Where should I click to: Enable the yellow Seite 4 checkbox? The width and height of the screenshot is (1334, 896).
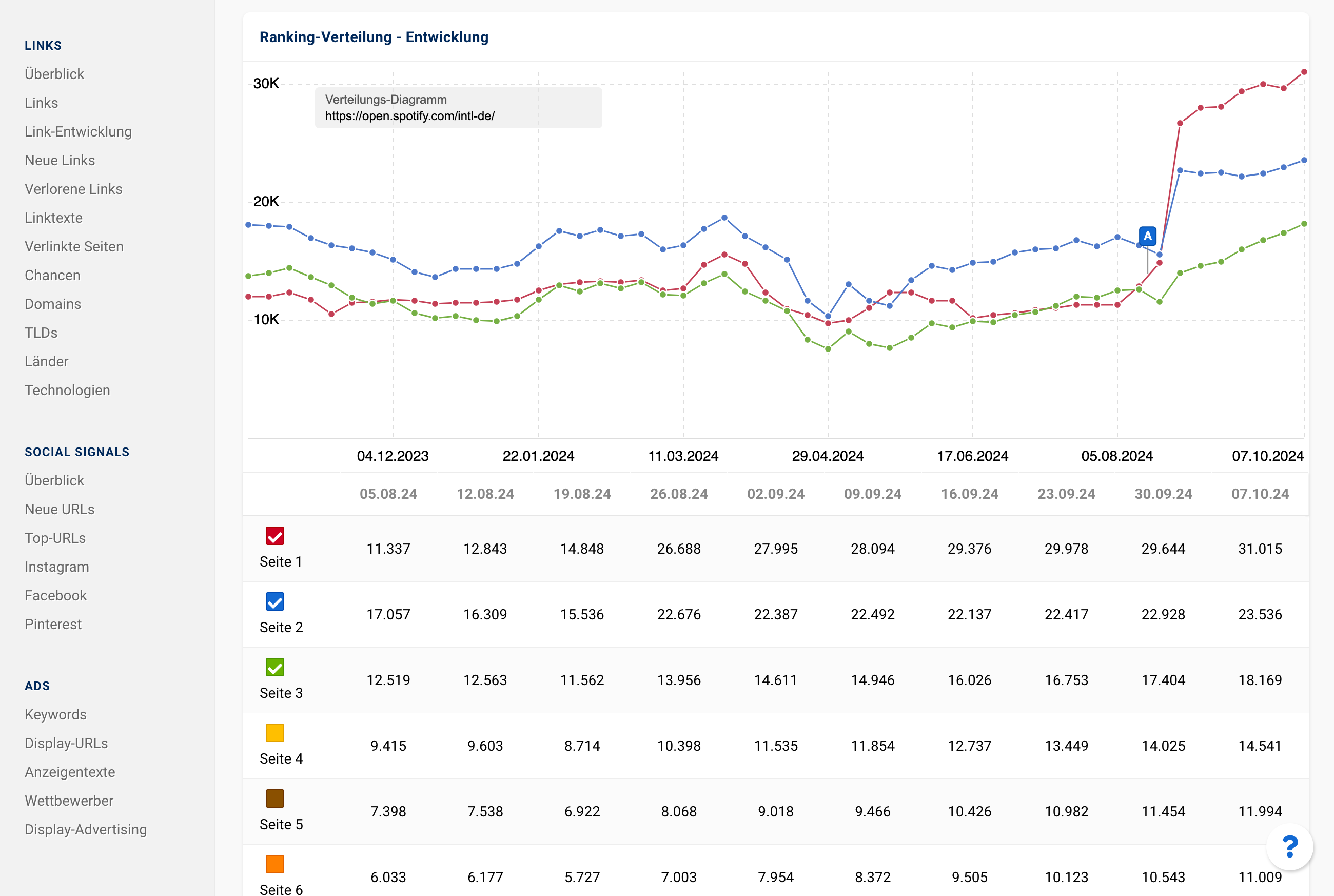[275, 733]
